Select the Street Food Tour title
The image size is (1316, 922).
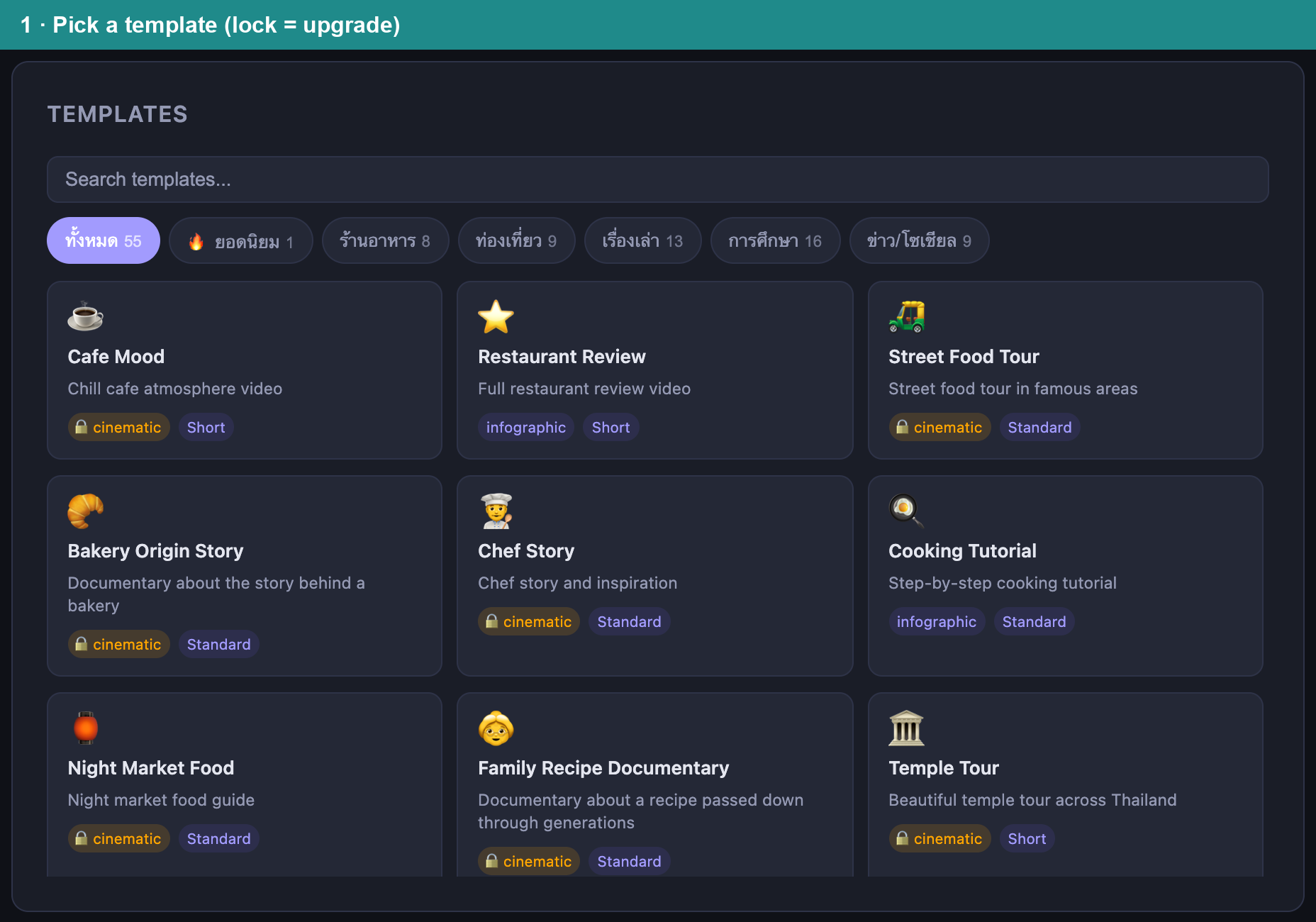[964, 357]
